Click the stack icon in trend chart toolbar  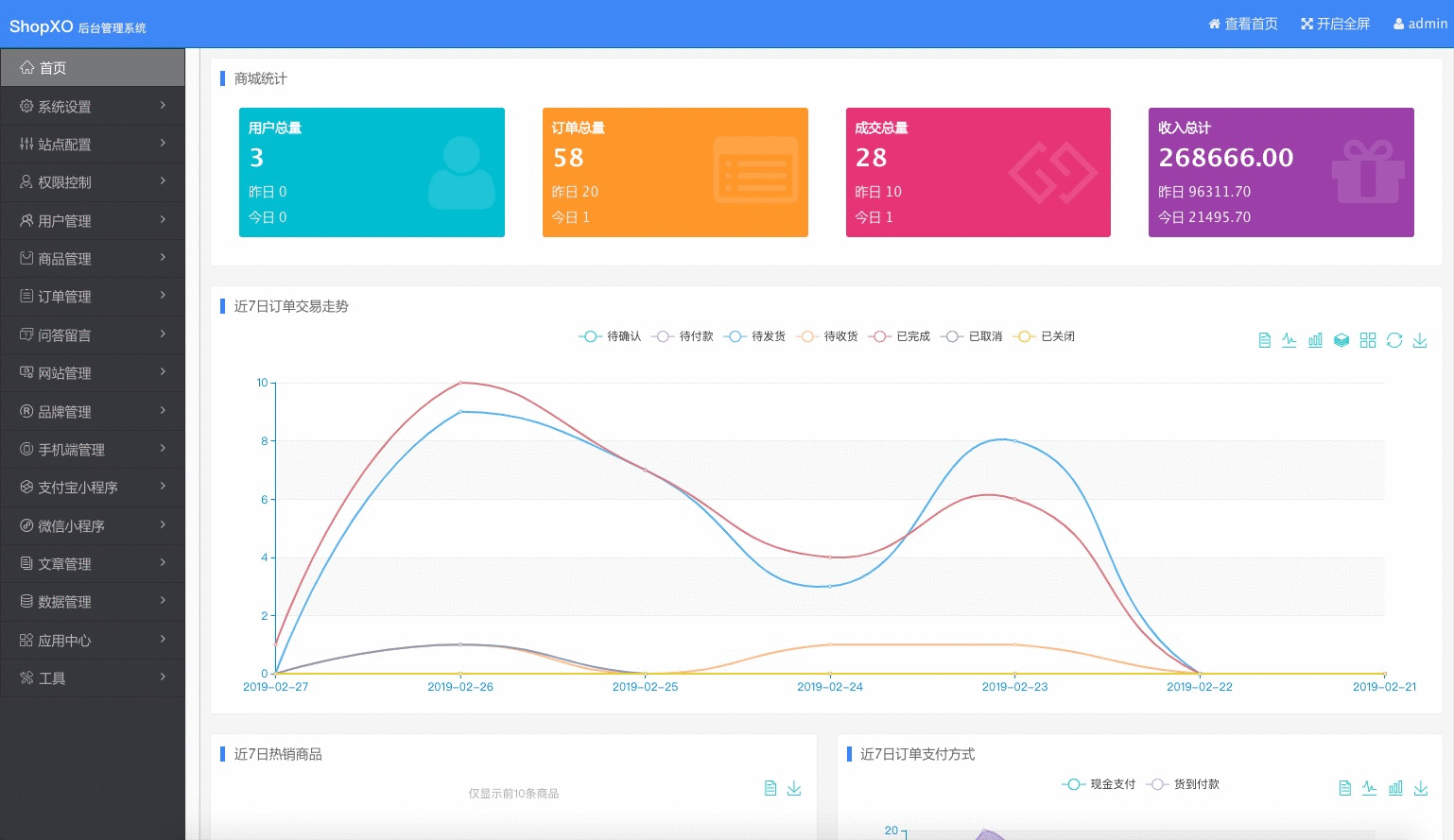(1341, 340)
